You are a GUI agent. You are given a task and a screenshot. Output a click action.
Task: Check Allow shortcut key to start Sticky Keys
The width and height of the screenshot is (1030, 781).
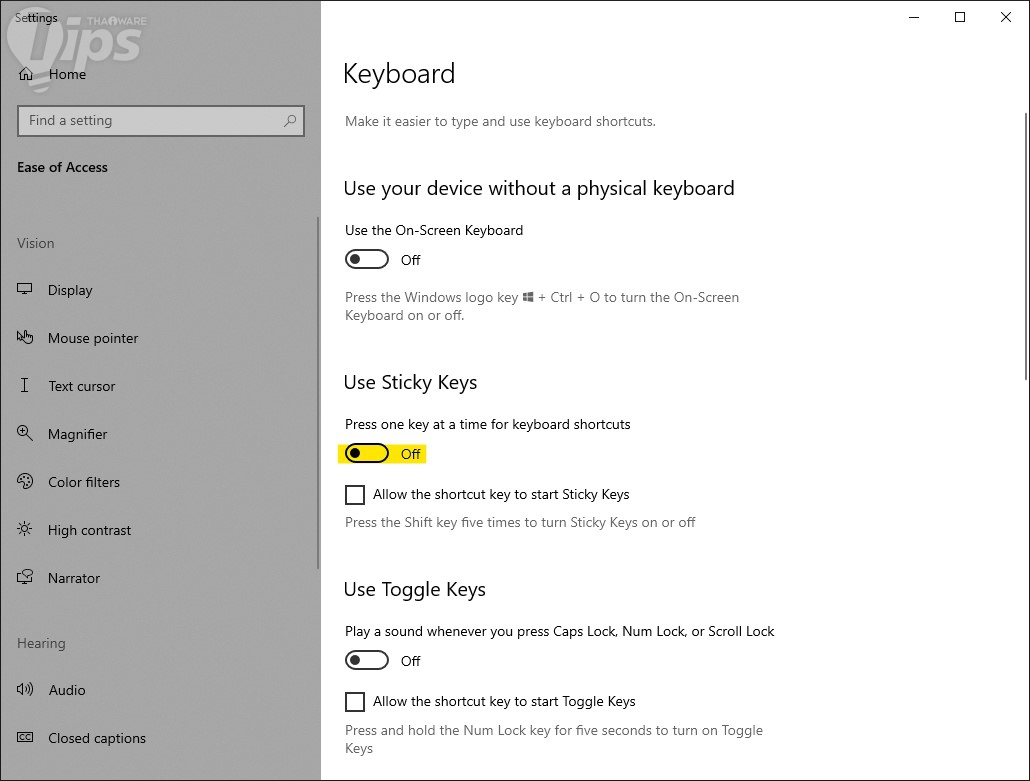click(x=355, y=495)
